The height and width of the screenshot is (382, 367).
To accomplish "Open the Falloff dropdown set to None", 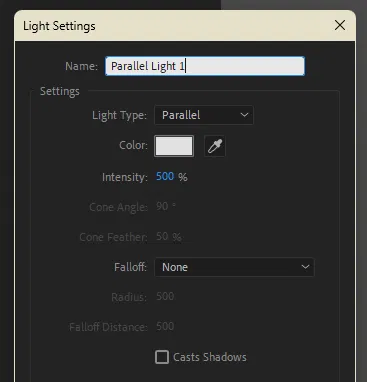I will 234,267.
